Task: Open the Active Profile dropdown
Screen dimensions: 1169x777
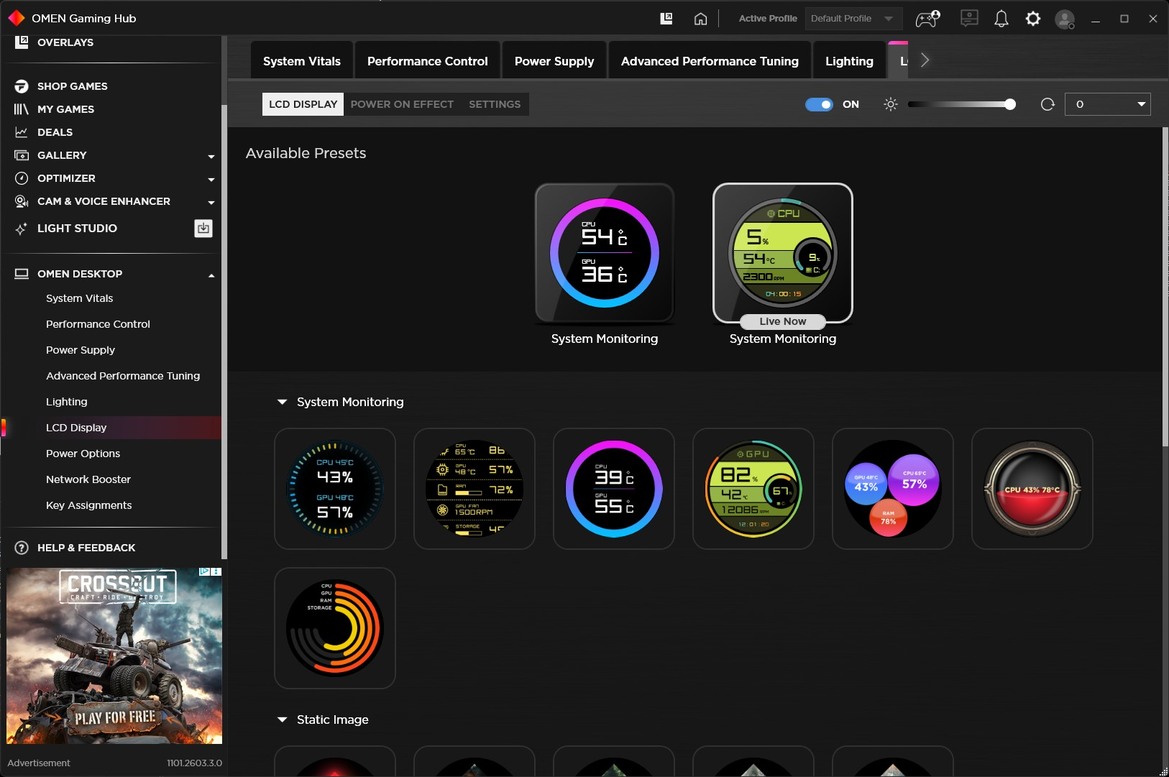Action: pyautogui.click(x=853, y=19)
